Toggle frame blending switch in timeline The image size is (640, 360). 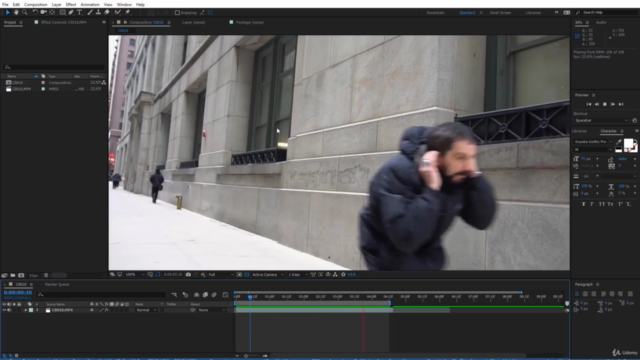pos(205,294)
